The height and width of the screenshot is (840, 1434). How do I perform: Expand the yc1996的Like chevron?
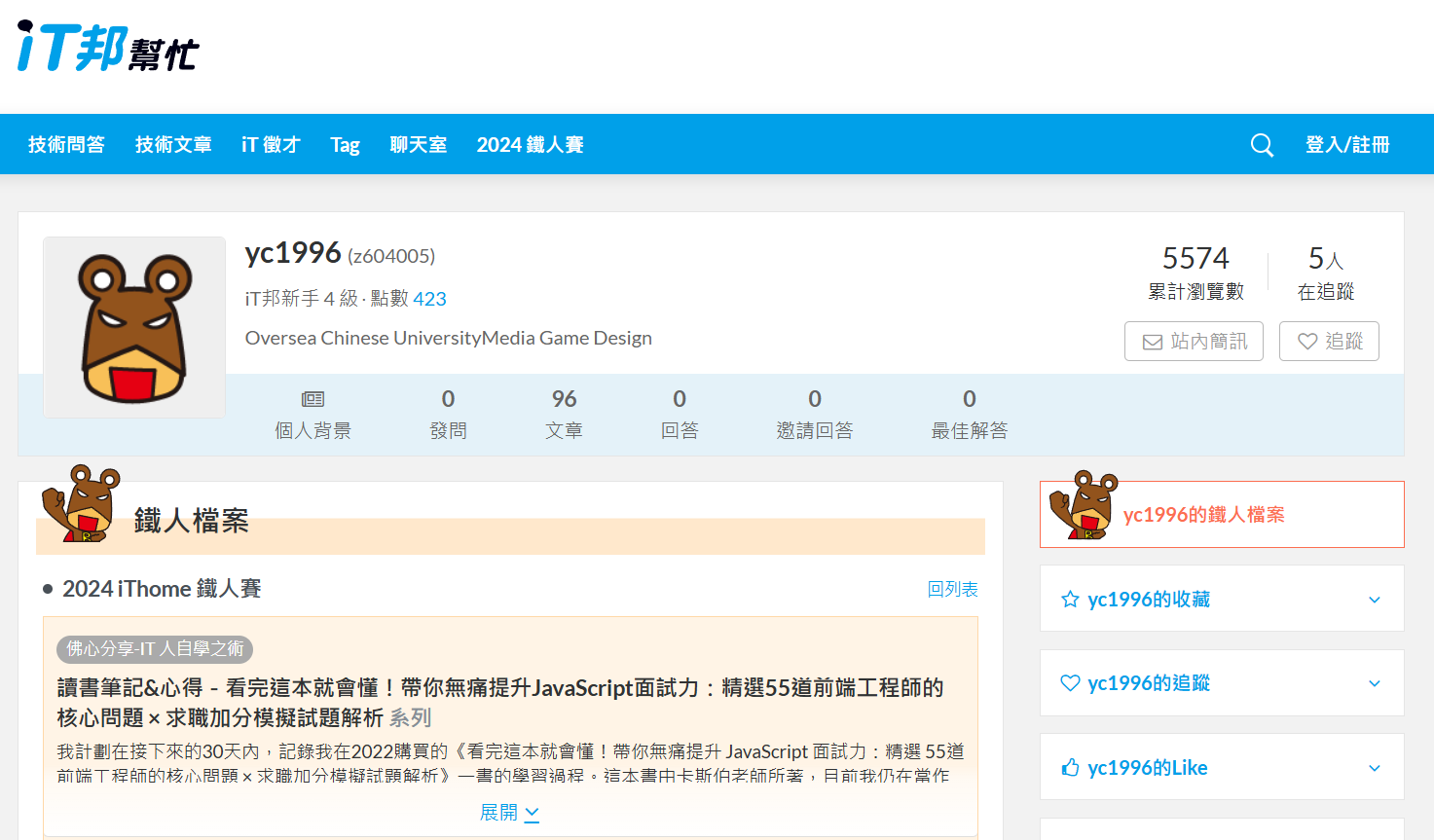(1375, 768)
